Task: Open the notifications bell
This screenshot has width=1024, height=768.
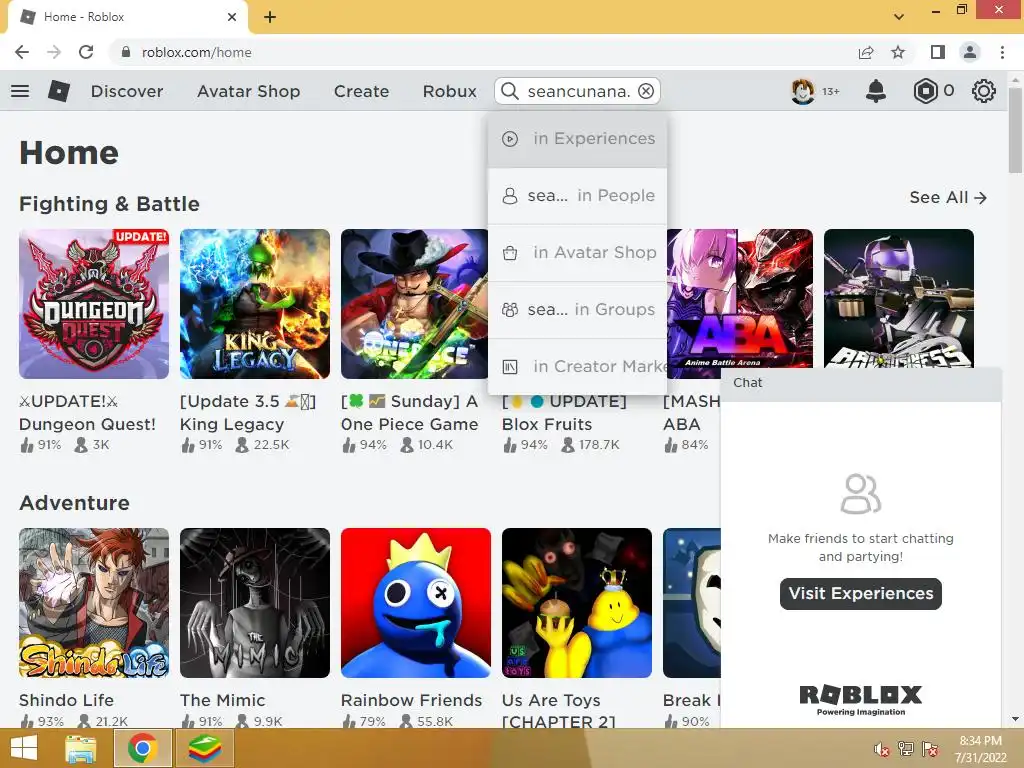Action: click(x=876, y=91)
